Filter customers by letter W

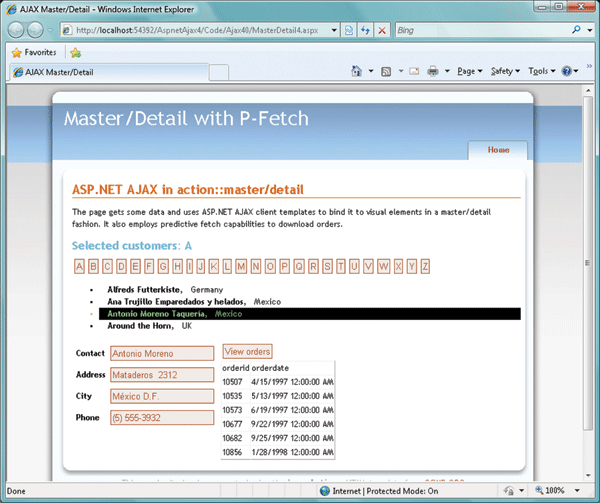383,266
